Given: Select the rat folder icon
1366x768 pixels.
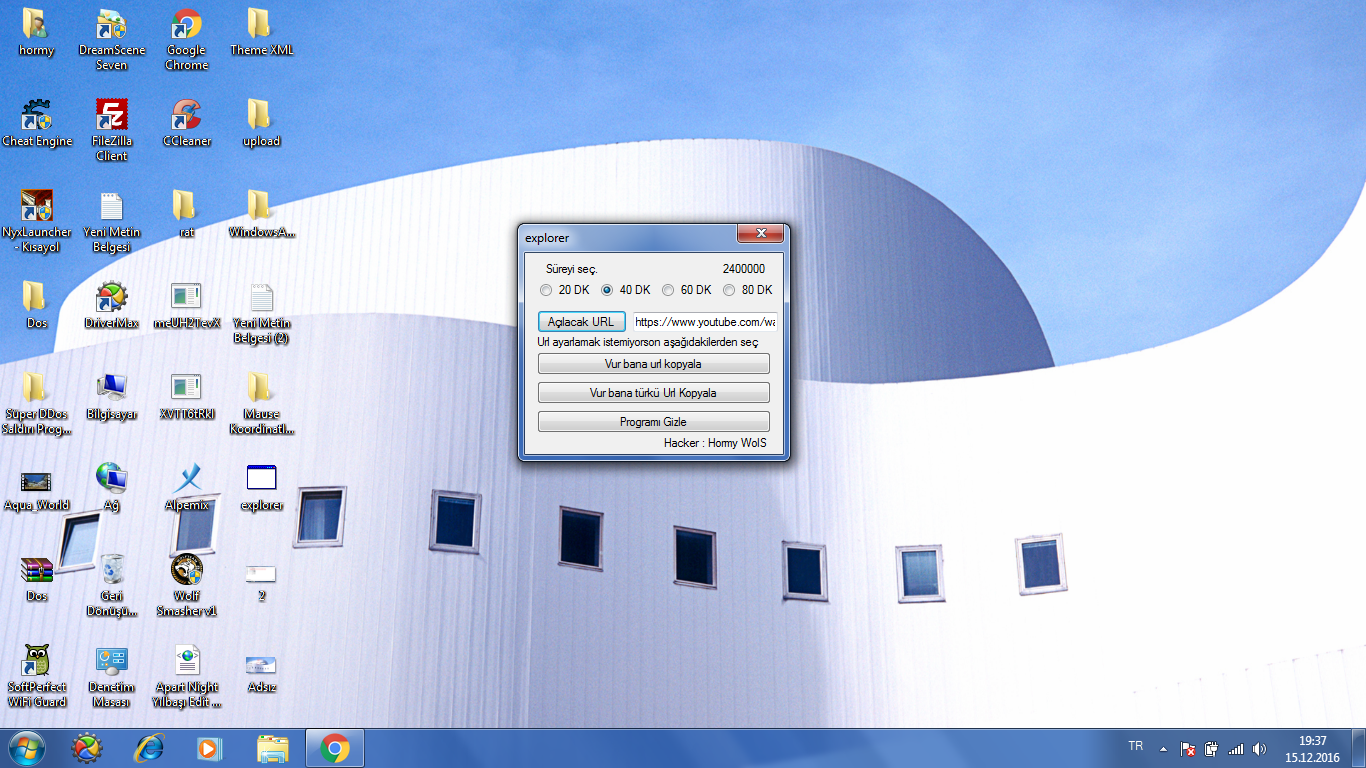Looking at the screenshot, I should pyautogui.click(x=187, y=215).
